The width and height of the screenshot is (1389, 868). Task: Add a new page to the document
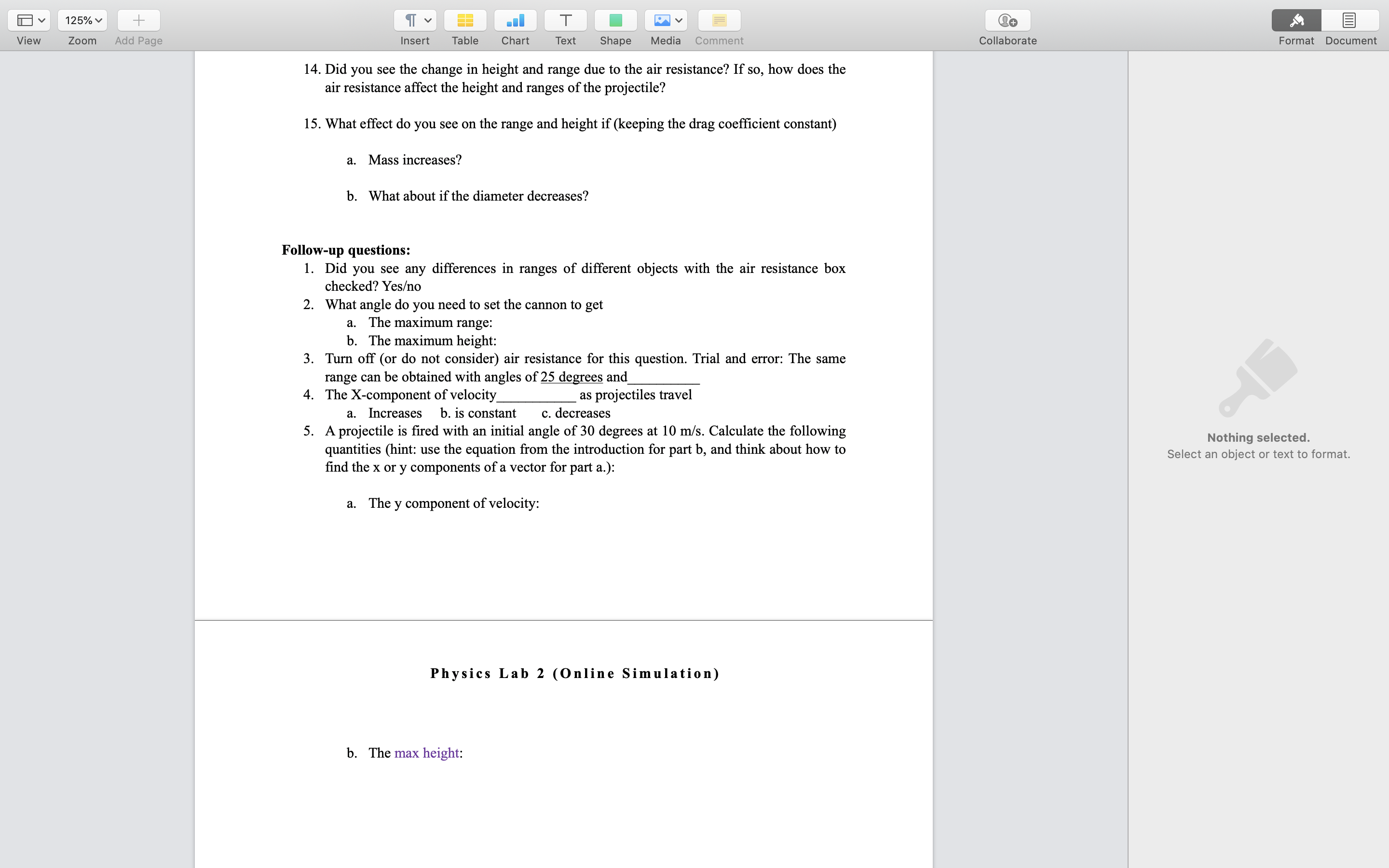pyautogui.click(x=138, y=20)
